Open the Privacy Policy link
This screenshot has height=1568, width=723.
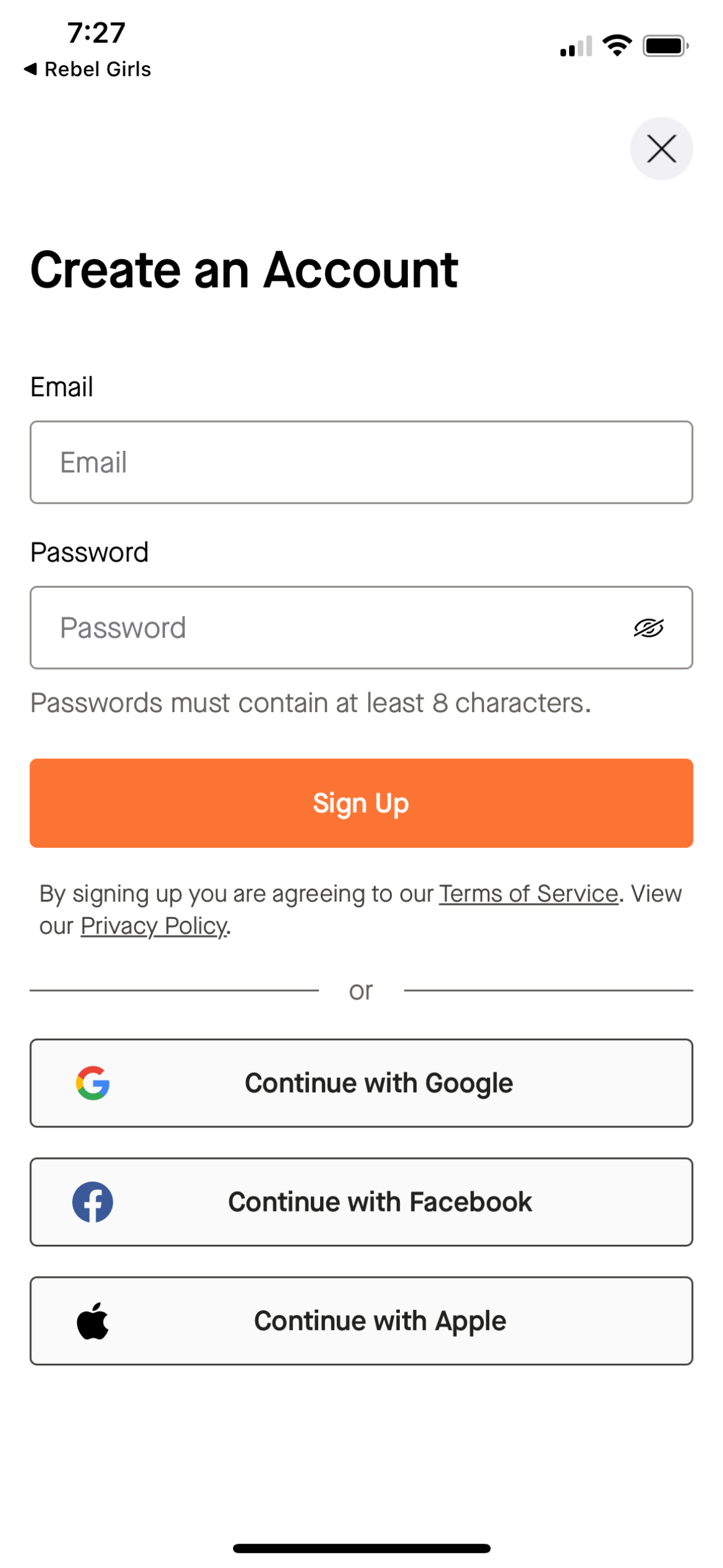[x=154, y=925]
